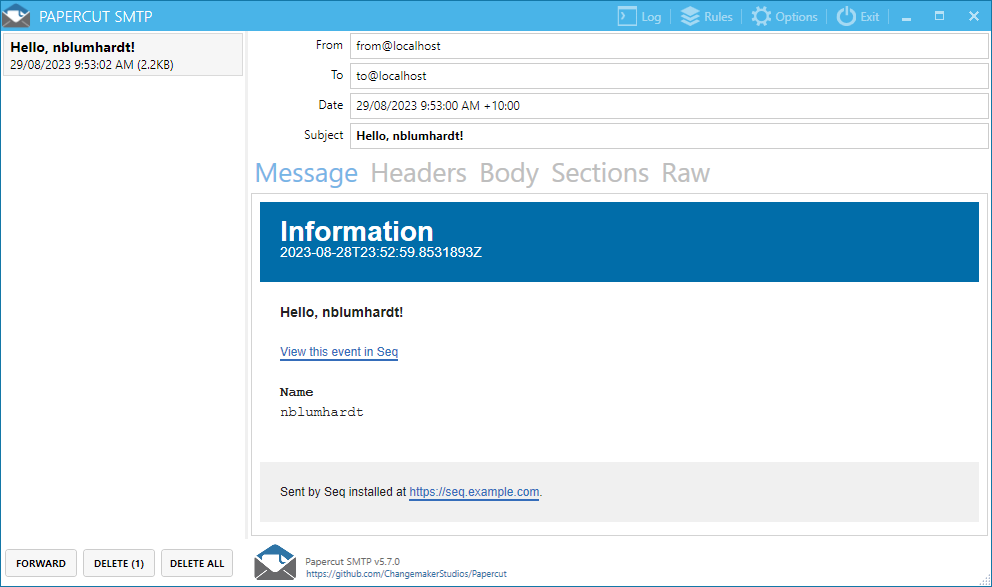Switch to the Headers tab
Screen dimensions: 992x587
[418, 173]
